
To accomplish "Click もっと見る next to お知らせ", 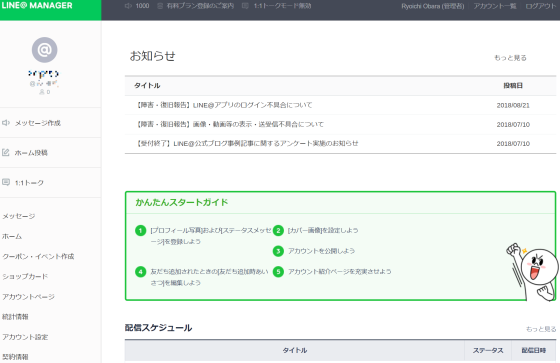I will tap(510, 58).
